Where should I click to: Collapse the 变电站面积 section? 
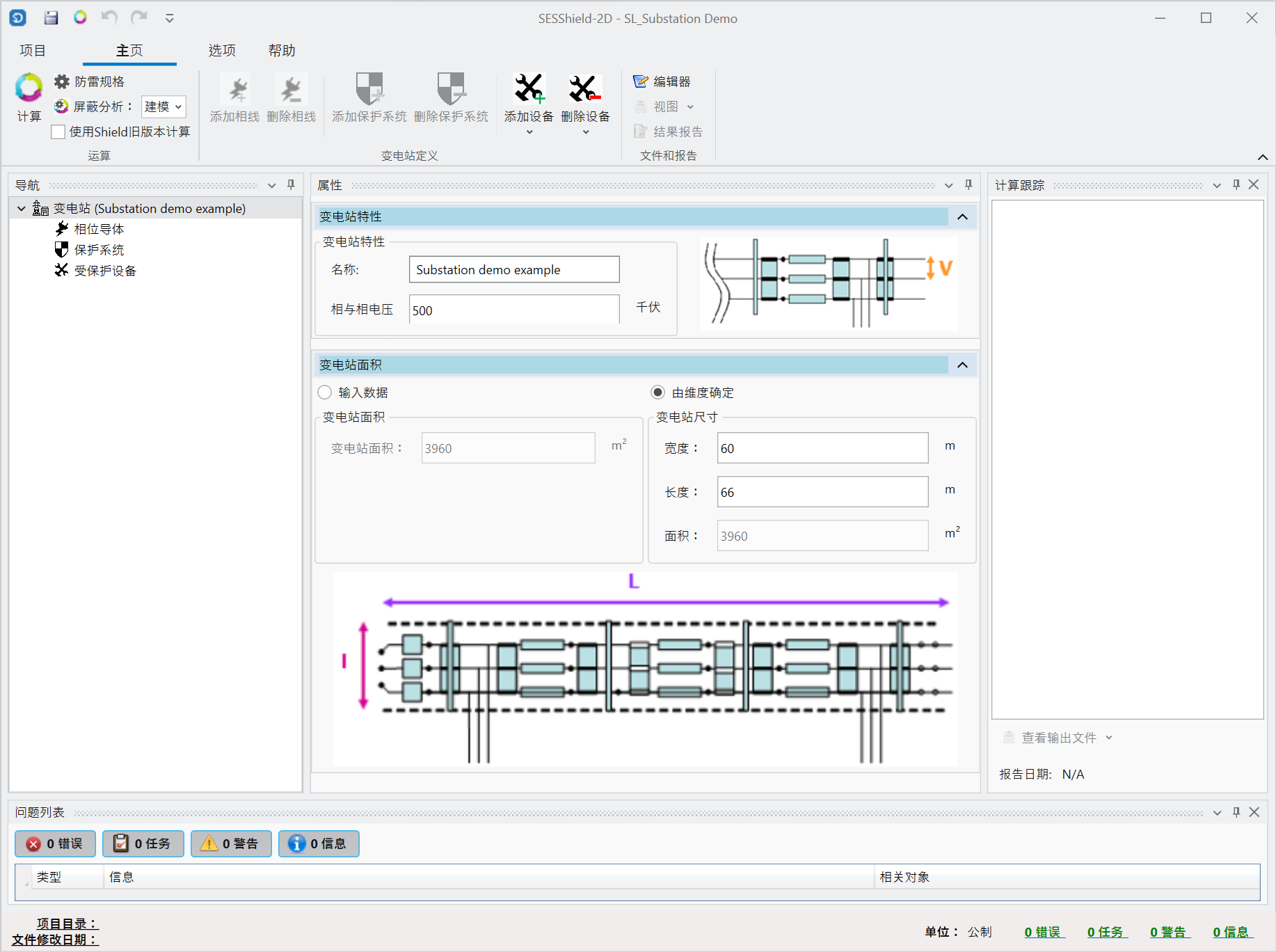click(962, 365)
